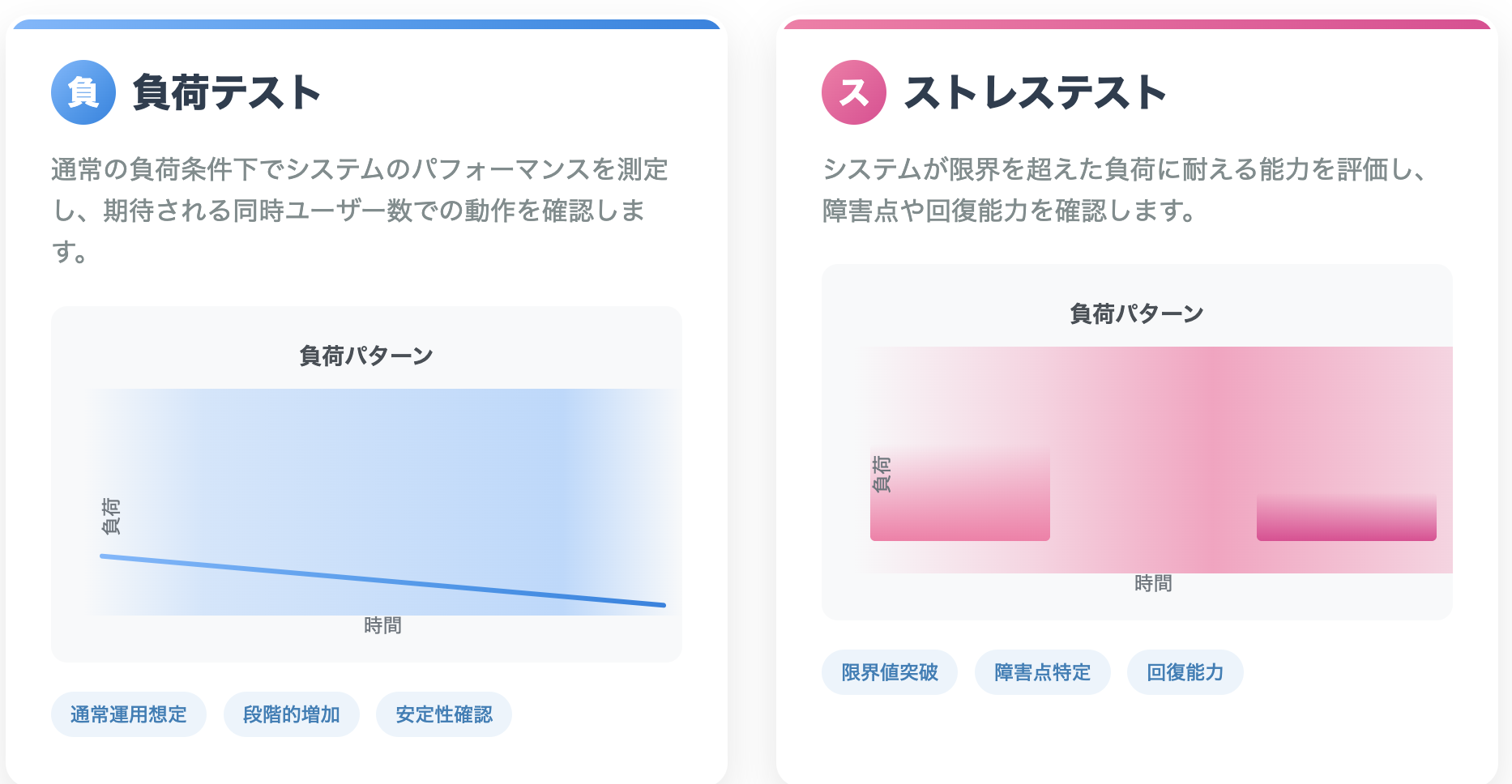The width and height of the screenshot is (1512, 784).
Task: Click the vertical 負荷 label in the blue chart
Action: 111,516
